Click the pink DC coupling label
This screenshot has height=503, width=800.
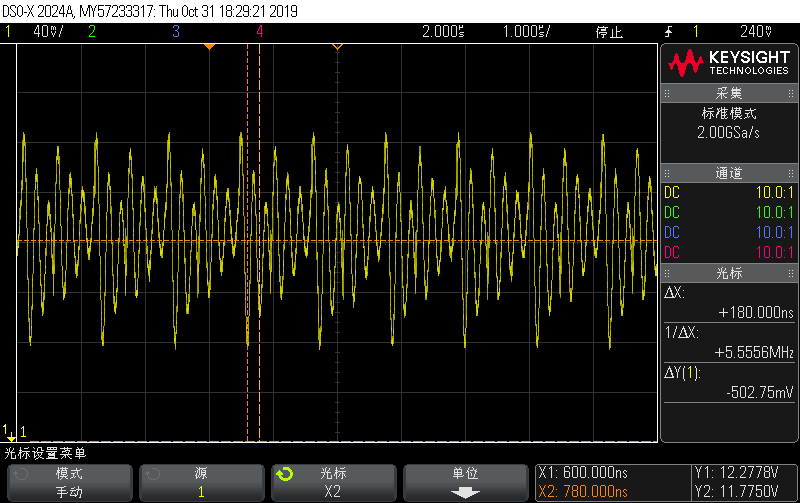click(672, 252)
